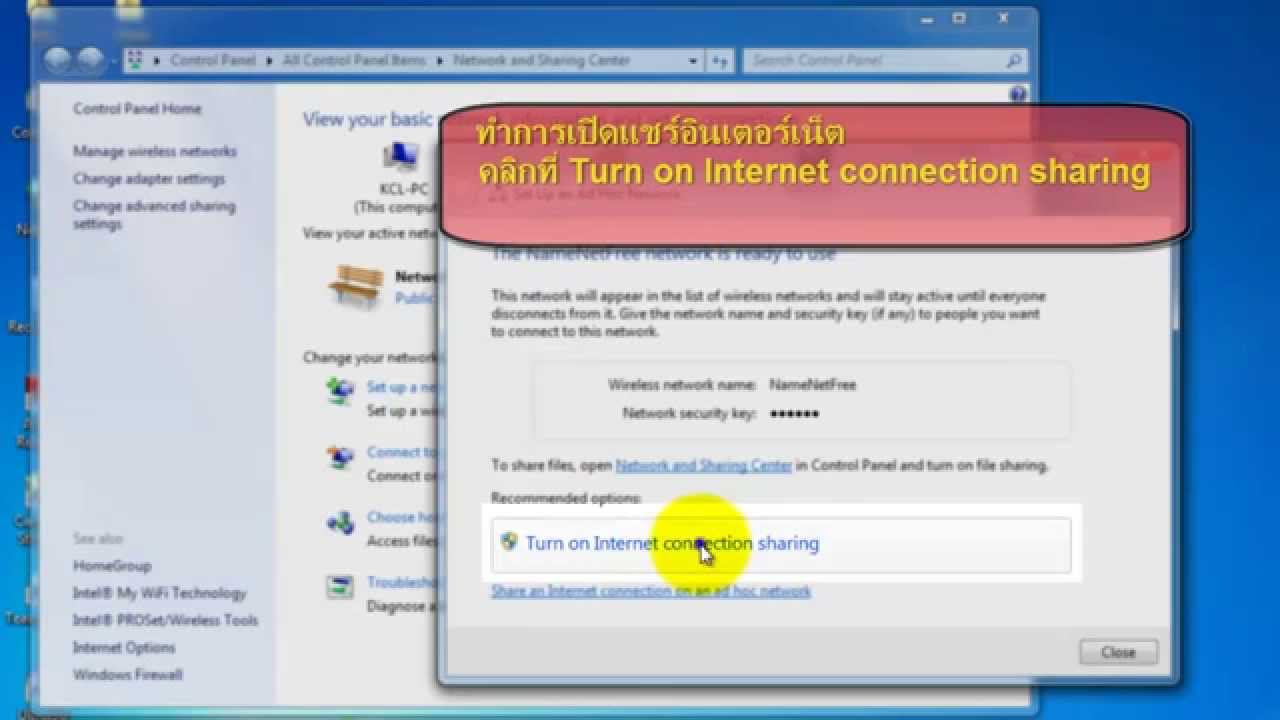Open the Network and Sharing Center link in the dialog
The height and width of the screenshot is (720, 1280).
[x=704, y=465]
